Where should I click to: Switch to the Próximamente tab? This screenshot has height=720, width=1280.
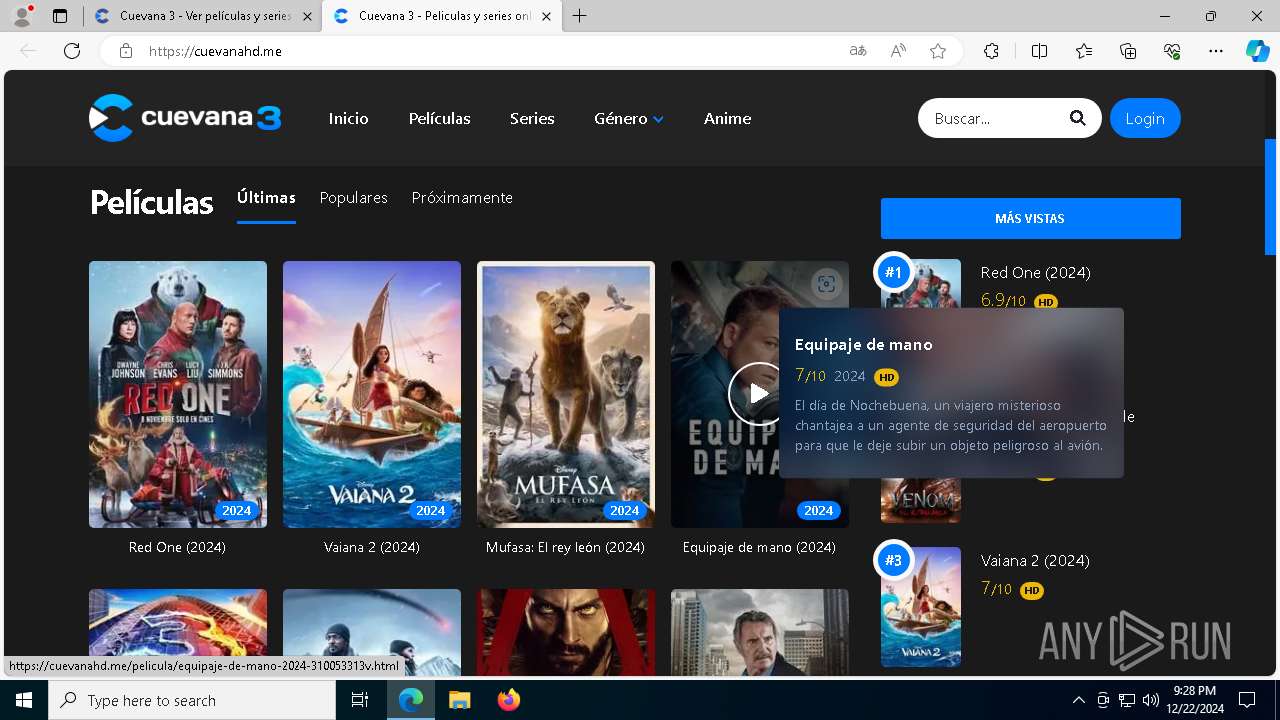[x=462, y=198]
